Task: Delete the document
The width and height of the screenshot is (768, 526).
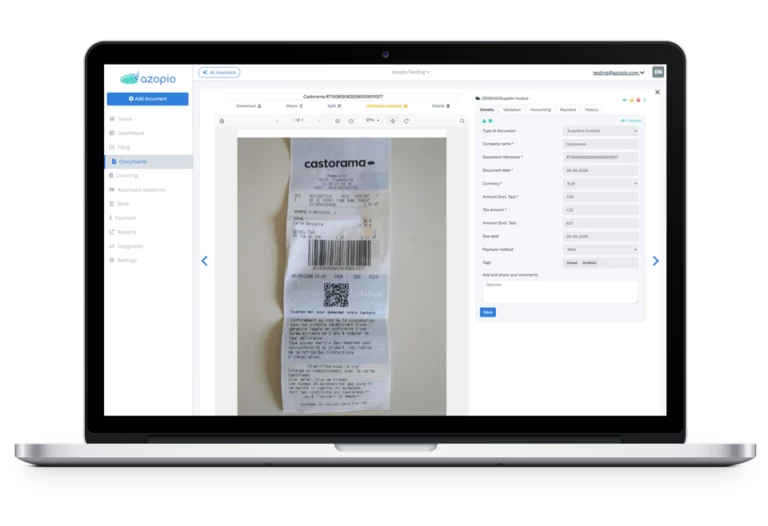Action: 441,106
